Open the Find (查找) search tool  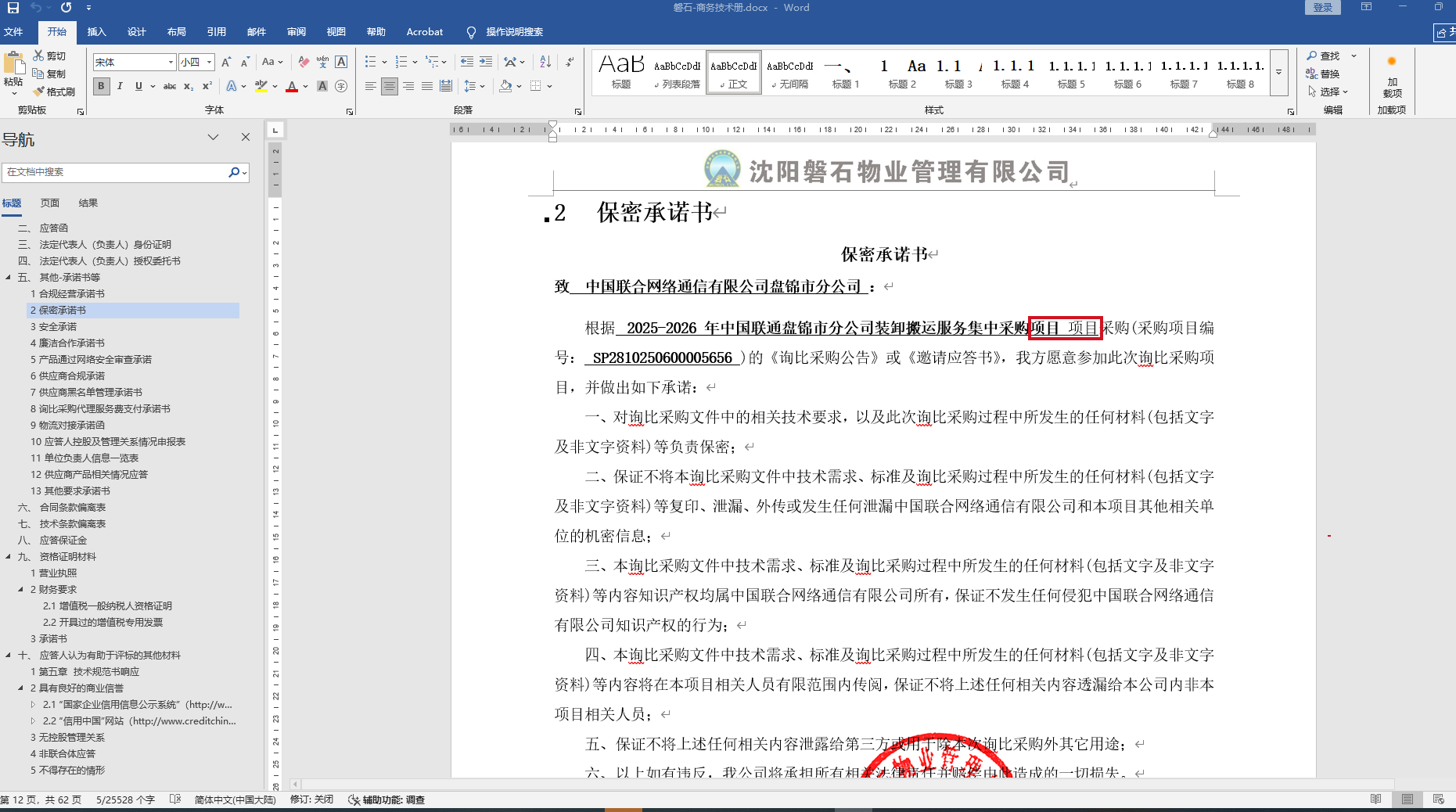[1323, 56]
